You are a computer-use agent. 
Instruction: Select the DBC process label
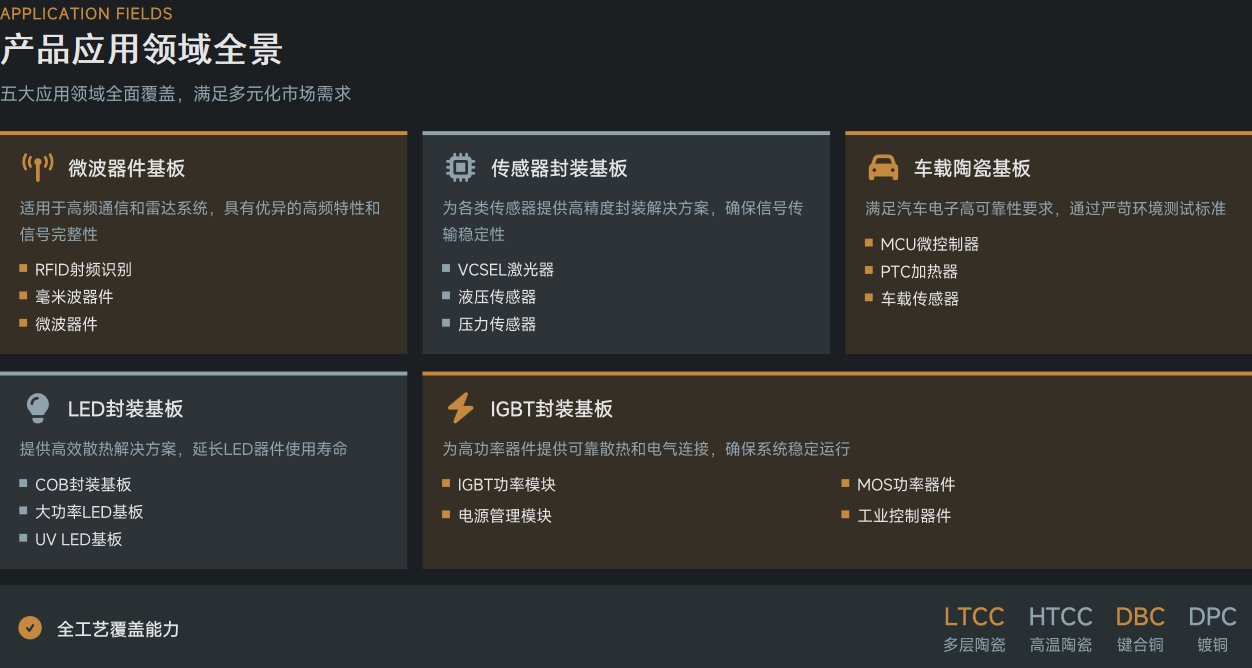point(1140,617)
